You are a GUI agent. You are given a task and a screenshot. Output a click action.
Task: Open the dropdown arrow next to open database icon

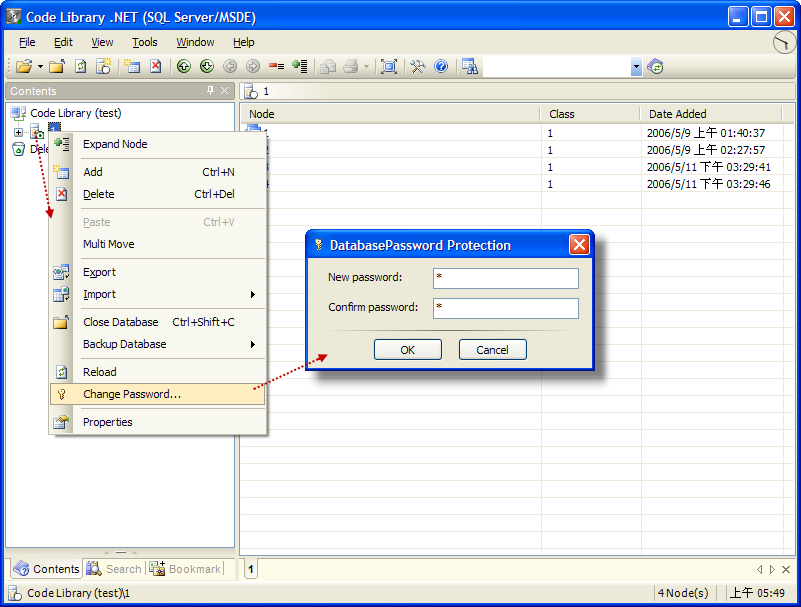40,66
